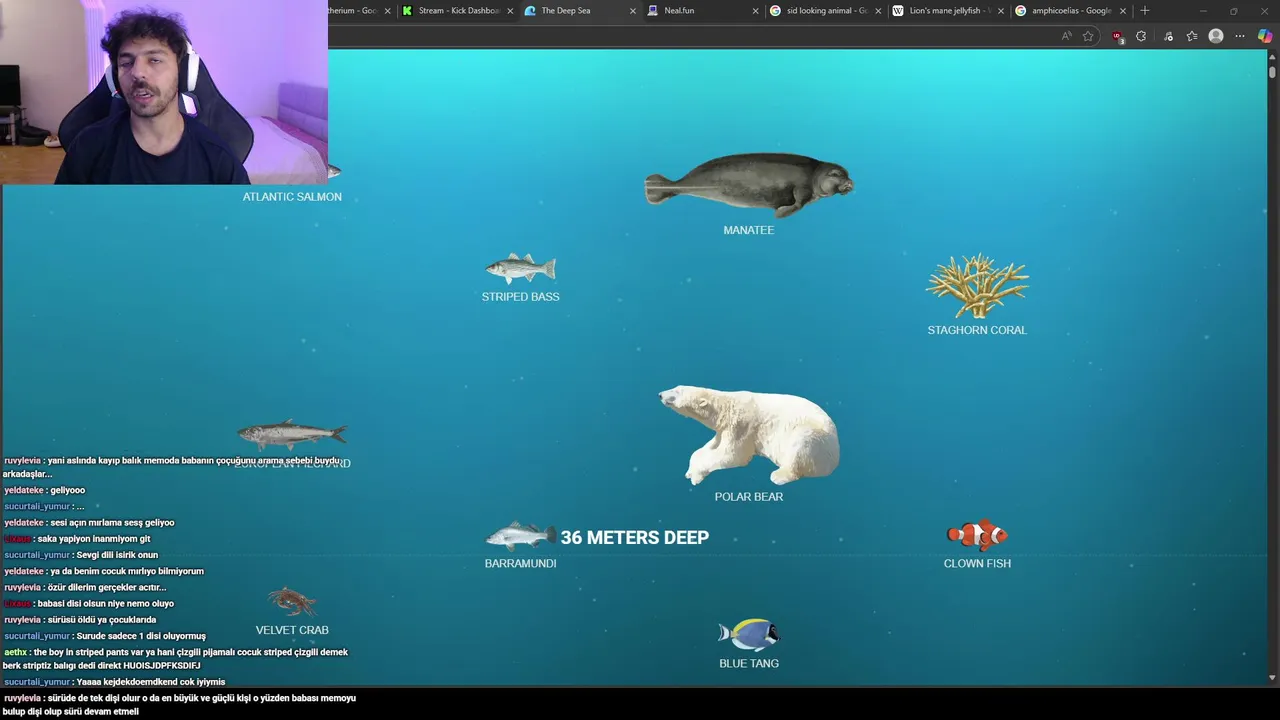Click the streamer webcam overlay

[x=164, y=92]
